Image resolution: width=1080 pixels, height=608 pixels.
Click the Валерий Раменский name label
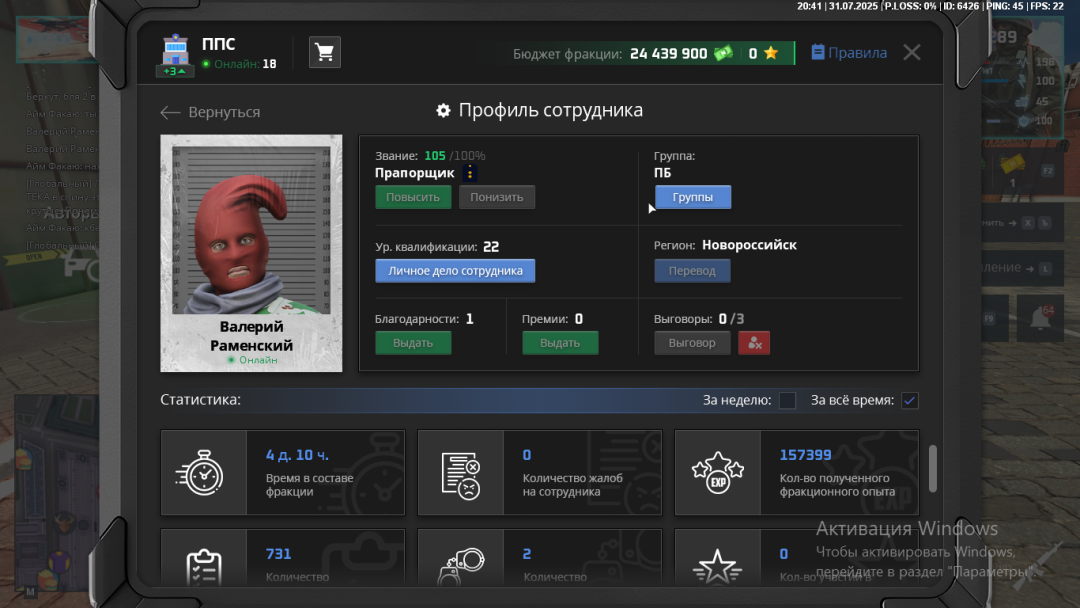tap(251, 336)
